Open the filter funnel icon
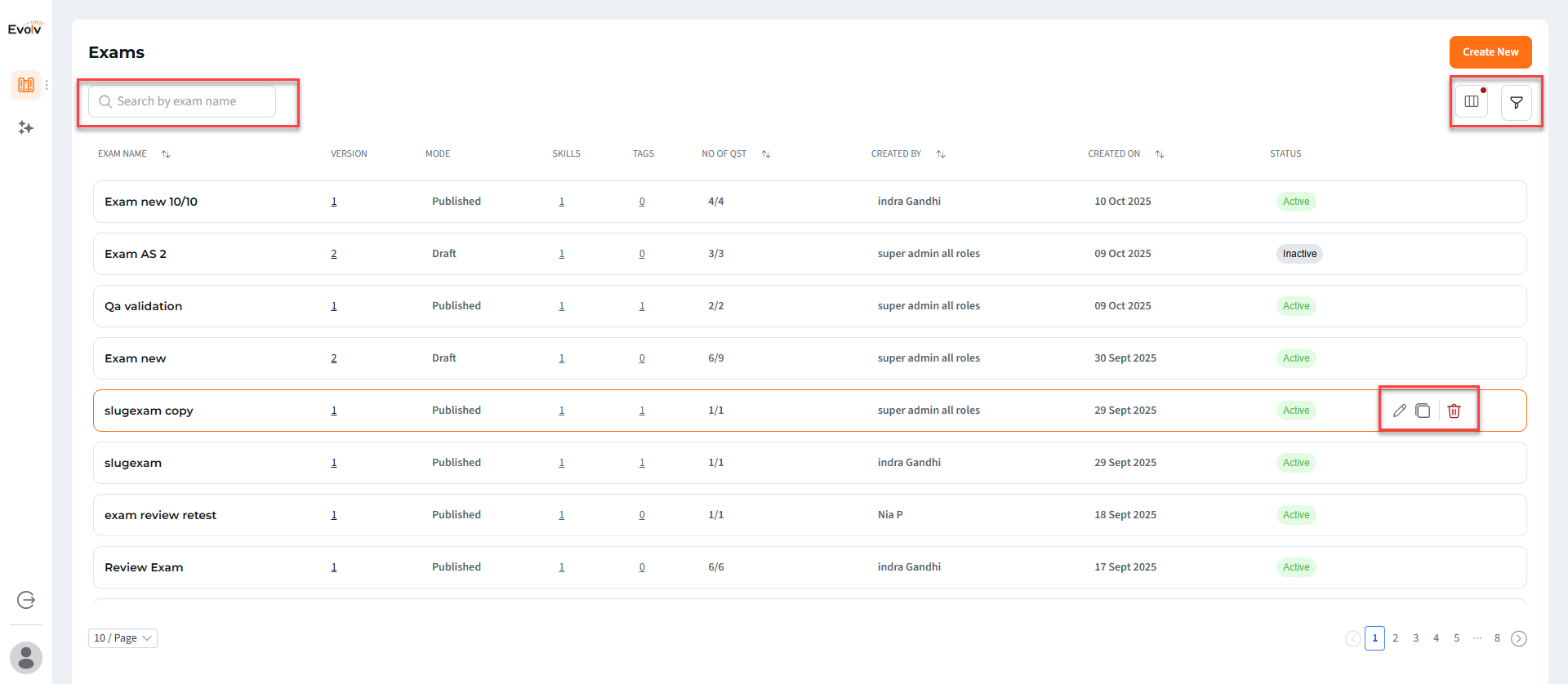 1517,103
